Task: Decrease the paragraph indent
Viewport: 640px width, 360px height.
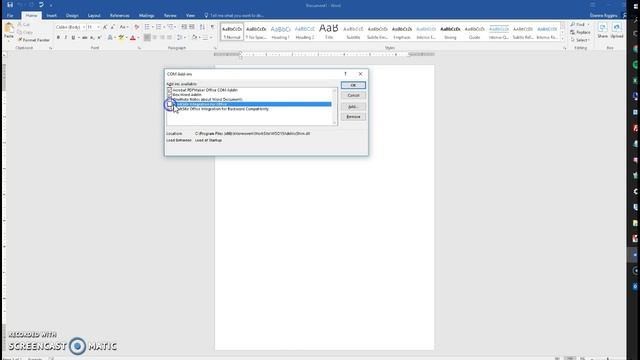Action: (x=184, y=27)
